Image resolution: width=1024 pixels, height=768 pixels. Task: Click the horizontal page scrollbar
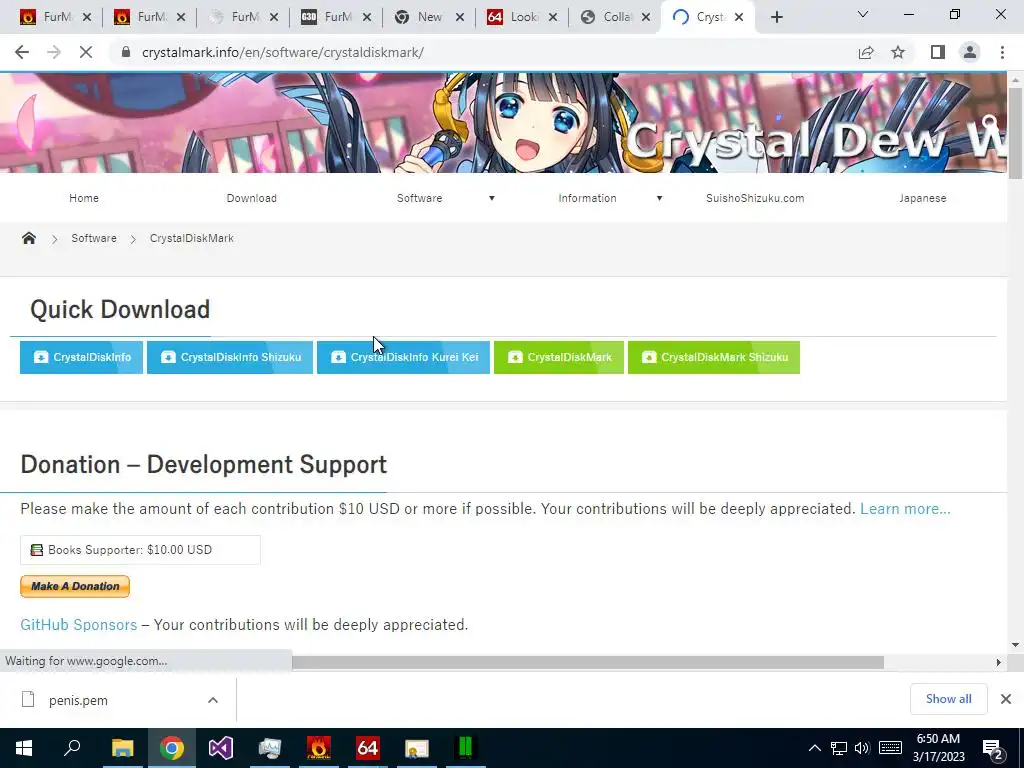tap(588, 662)
